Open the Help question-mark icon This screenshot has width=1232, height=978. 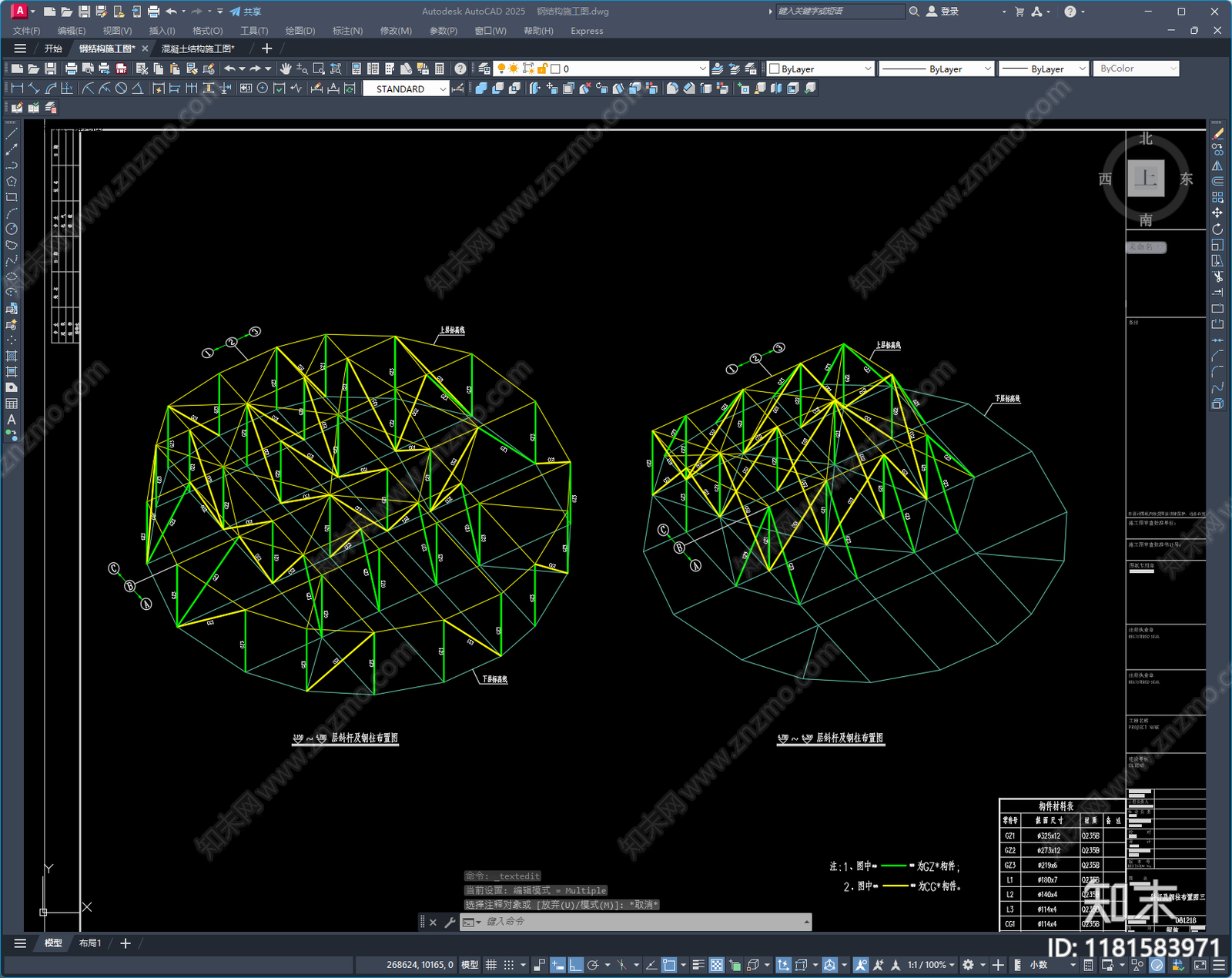[460, 69]
